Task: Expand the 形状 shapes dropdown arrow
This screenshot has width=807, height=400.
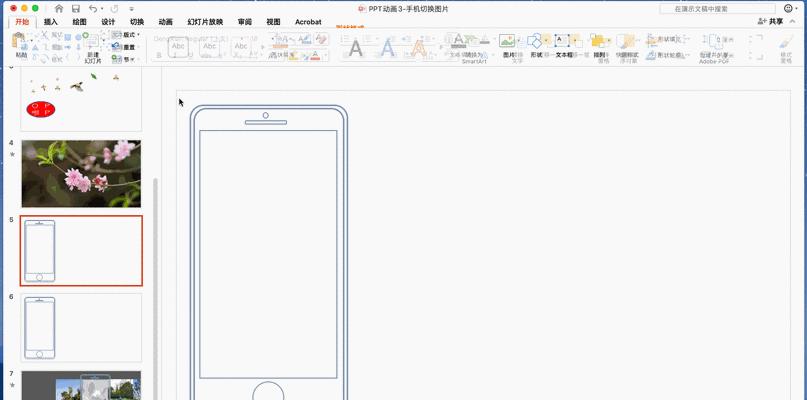Action: tap(547, 40)
